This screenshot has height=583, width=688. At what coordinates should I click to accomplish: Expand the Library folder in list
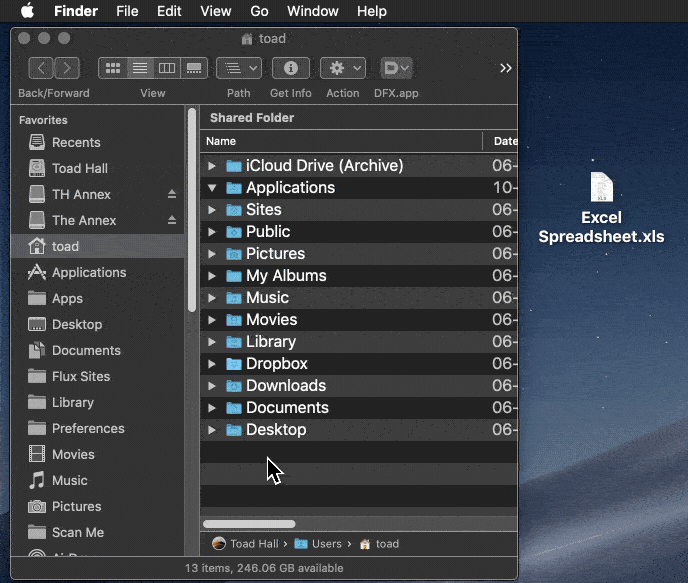point(211,342)
